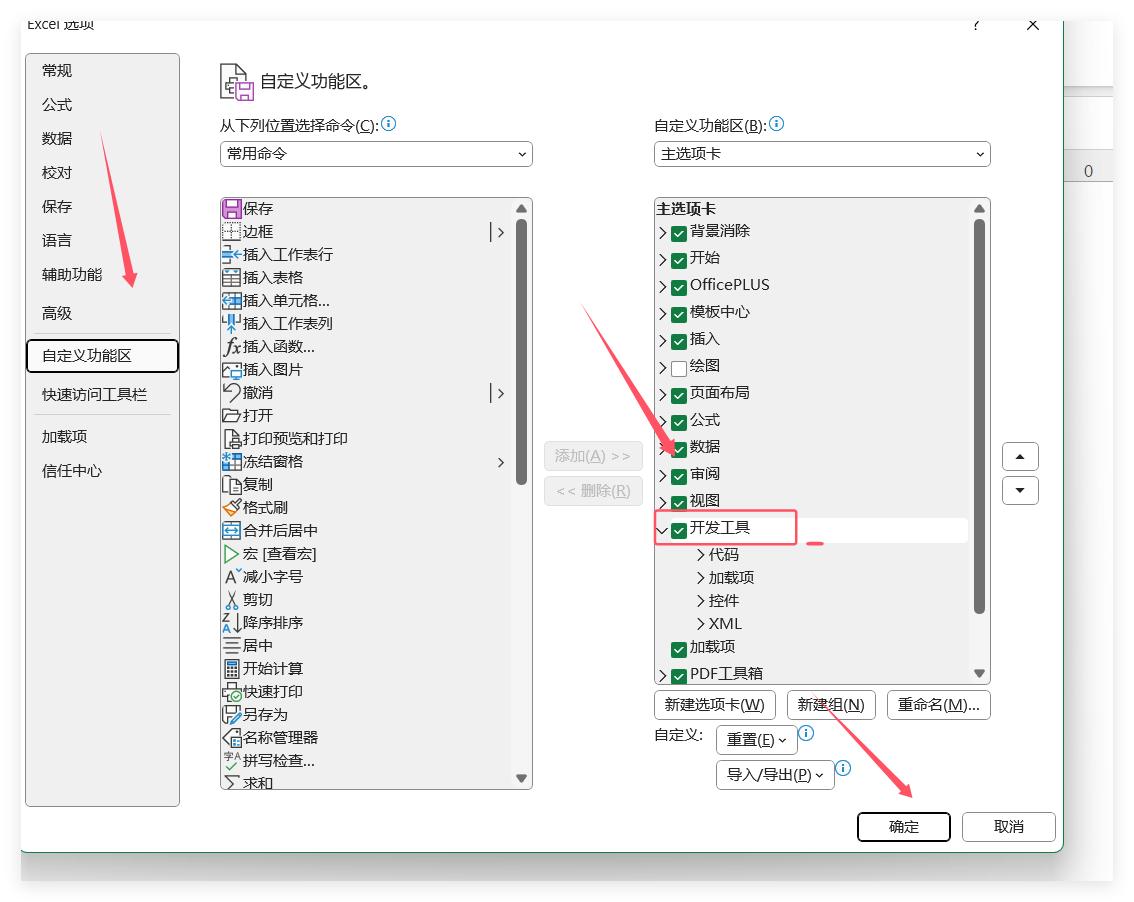The image size is (1134, 902).
Task: Expand the XML group
Action: pyautogui.click(x=700, y=624)
